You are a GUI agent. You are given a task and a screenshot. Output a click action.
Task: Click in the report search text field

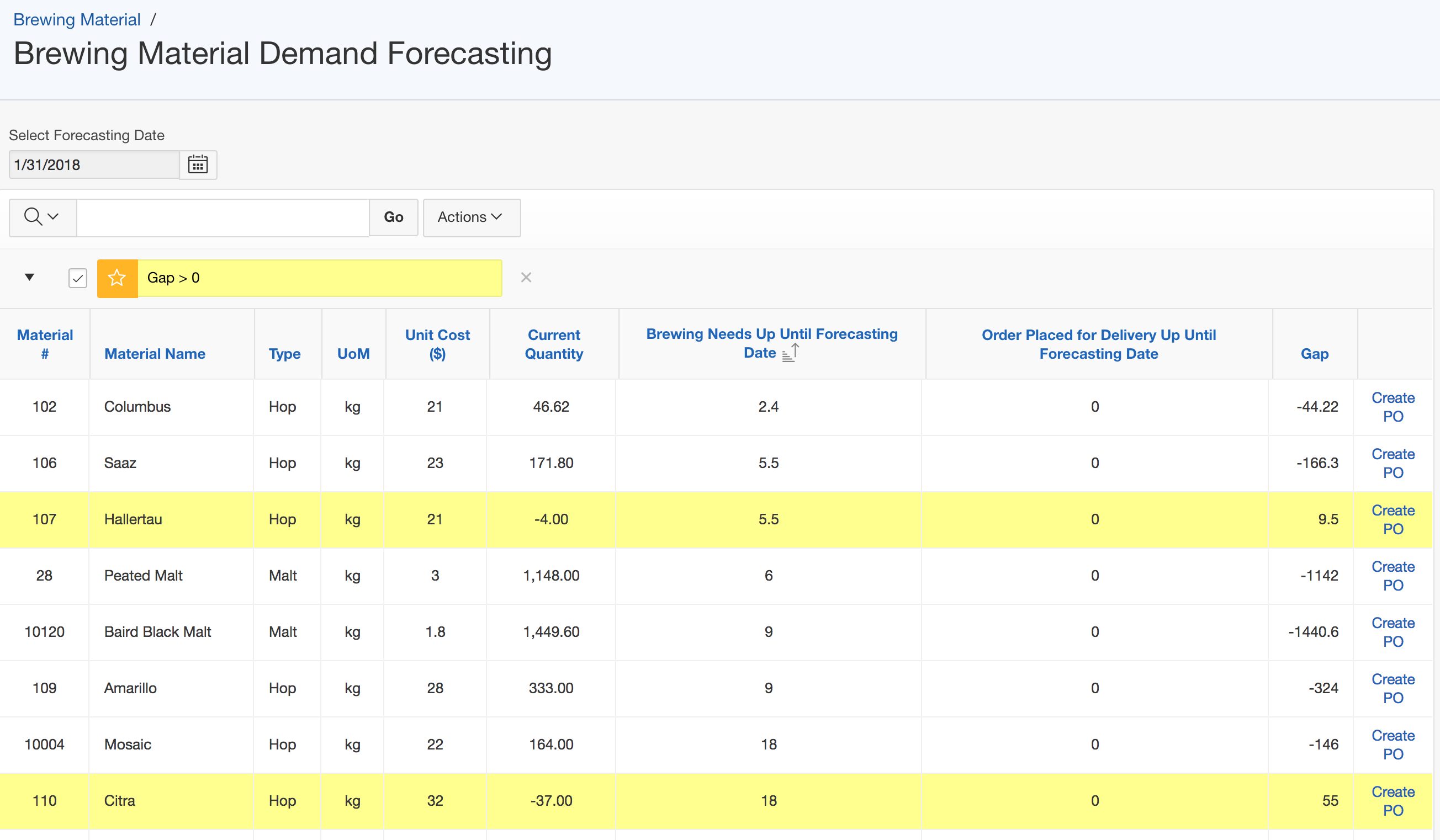[x=223, y=217]
